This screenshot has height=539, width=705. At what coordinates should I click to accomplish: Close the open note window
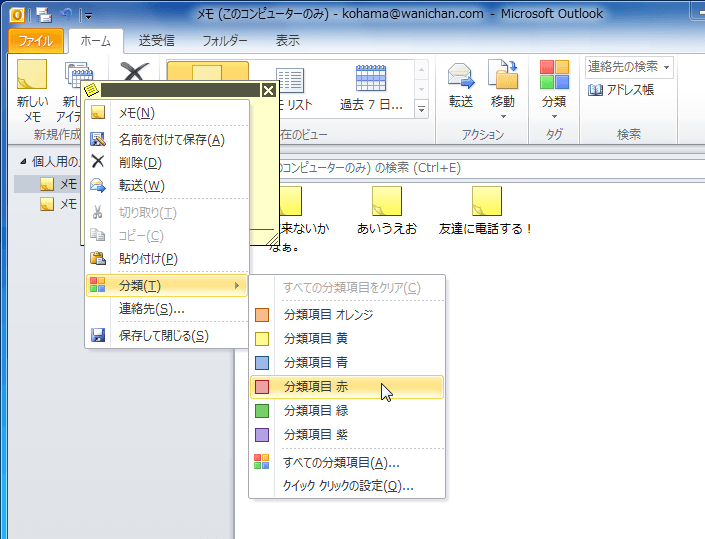[268, 90]
